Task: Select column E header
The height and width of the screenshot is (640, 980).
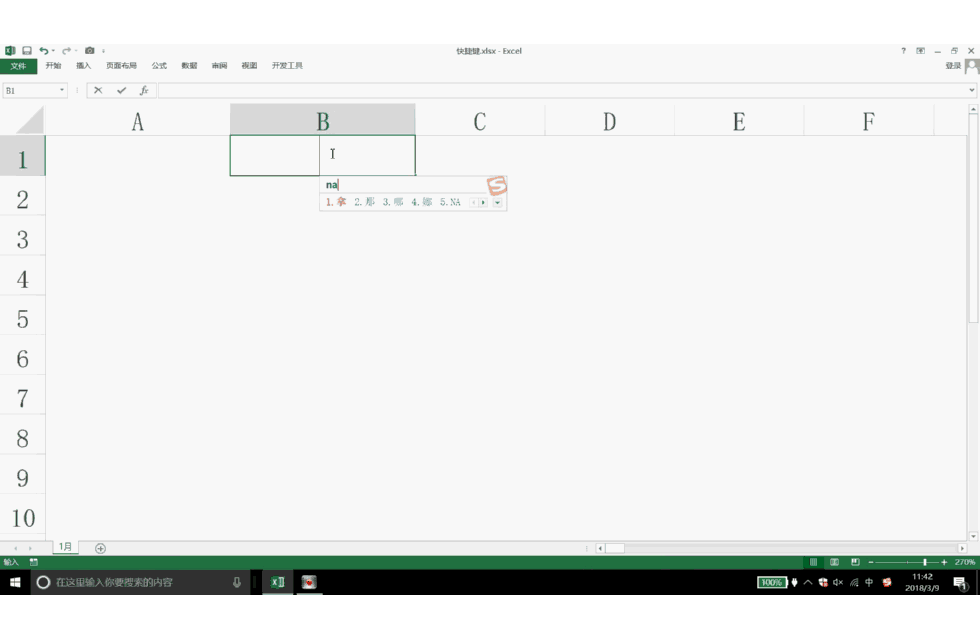Action: click(739, 120)
